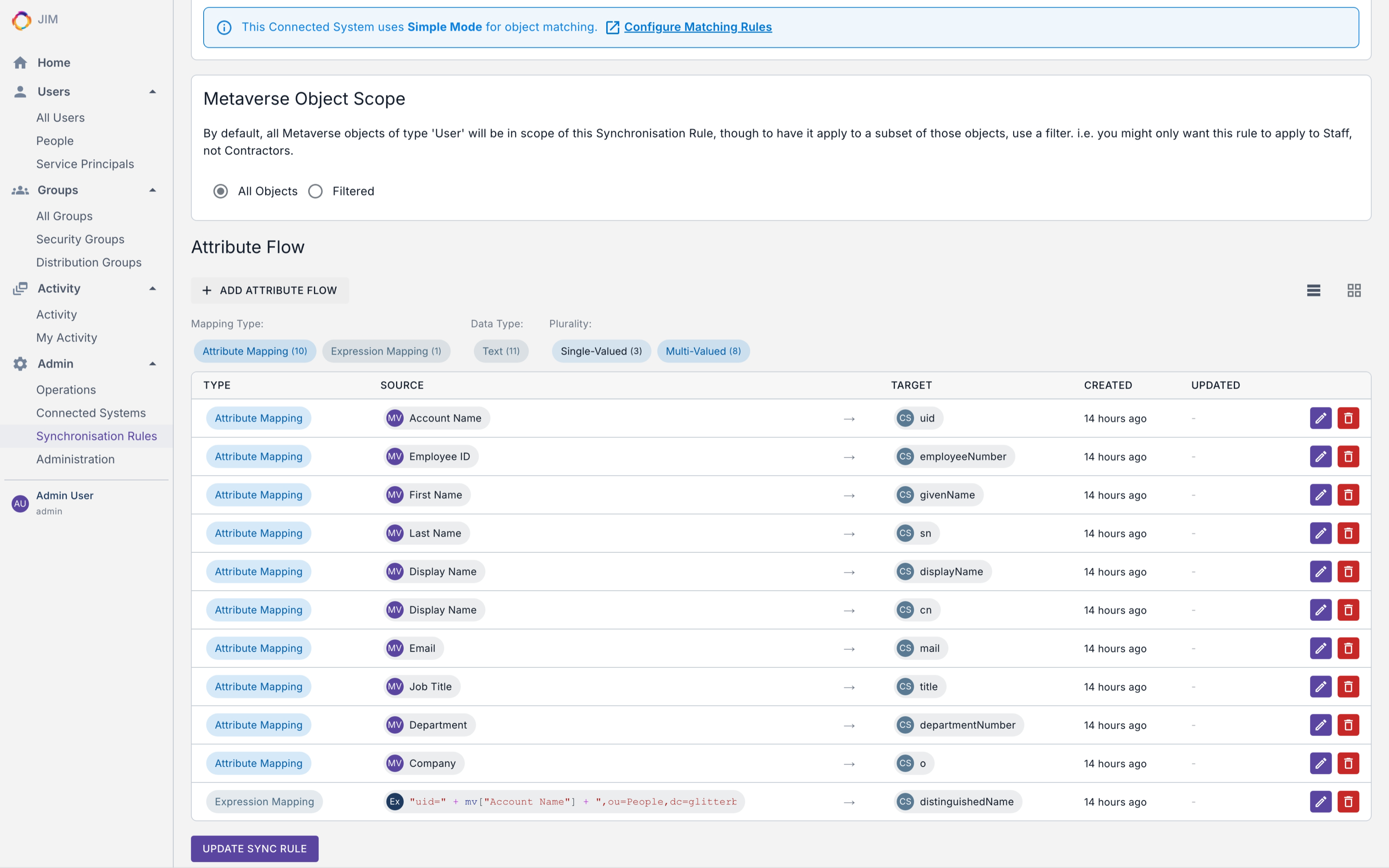The height and width of the screenshot is (868, 1389).
Task: Edit the uid attribute mapping
Action: [1320, 418]
